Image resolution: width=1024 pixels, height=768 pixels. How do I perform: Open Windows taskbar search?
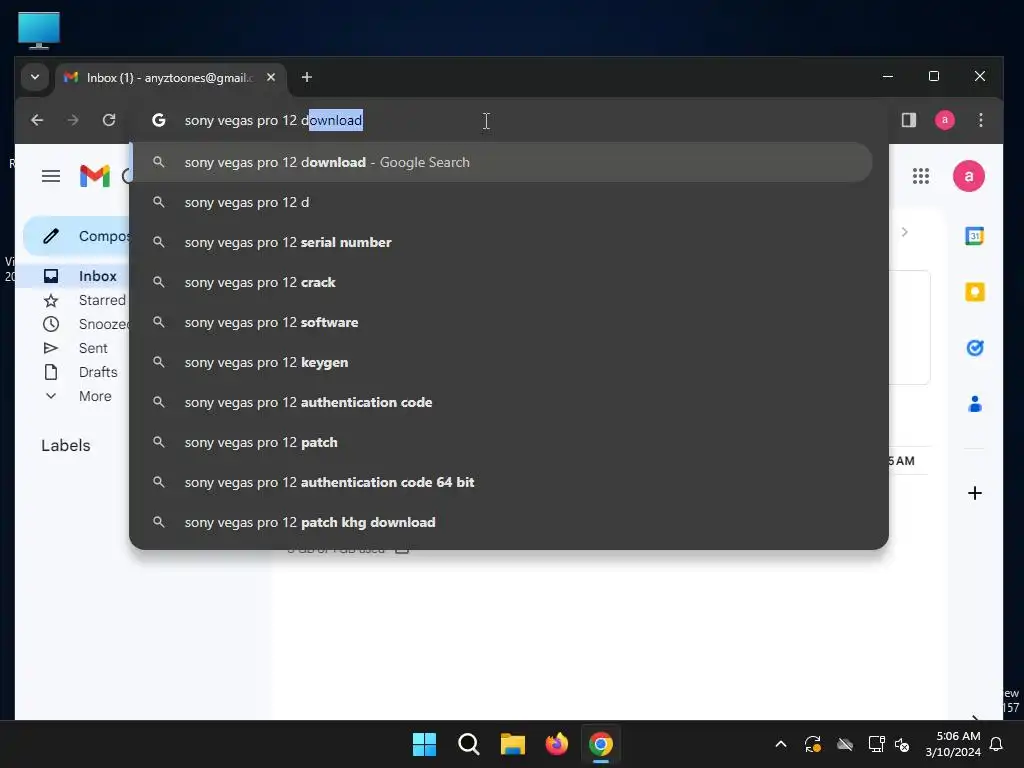pyautogui.click(x=469, y=744)
